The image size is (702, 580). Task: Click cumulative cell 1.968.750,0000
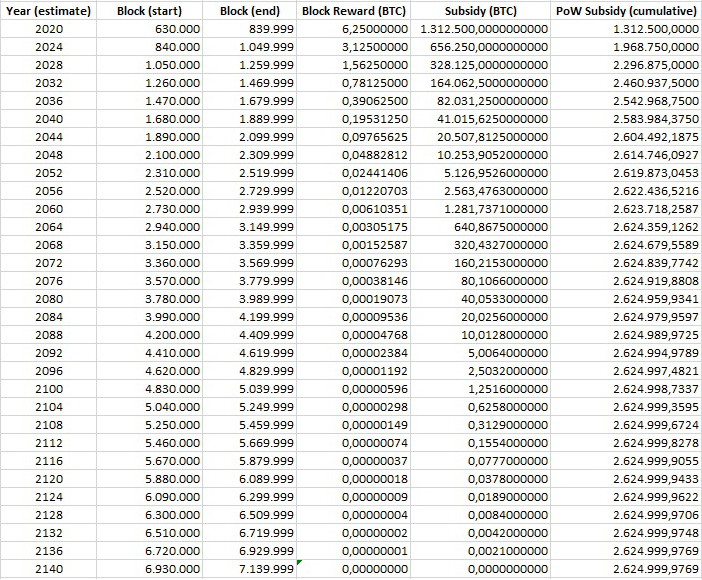[626, 47]
